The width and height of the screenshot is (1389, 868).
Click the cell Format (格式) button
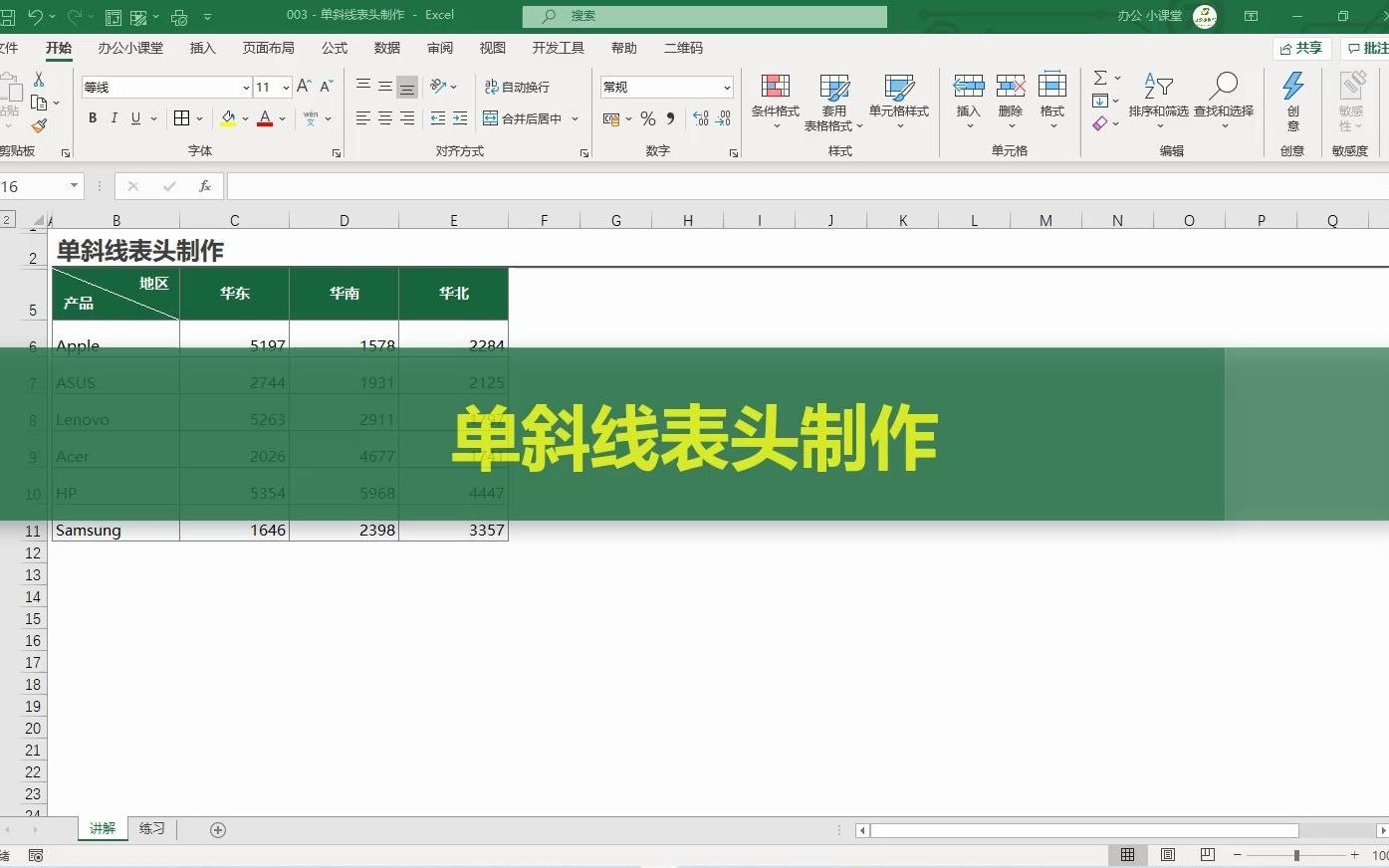pos(1052,101)
